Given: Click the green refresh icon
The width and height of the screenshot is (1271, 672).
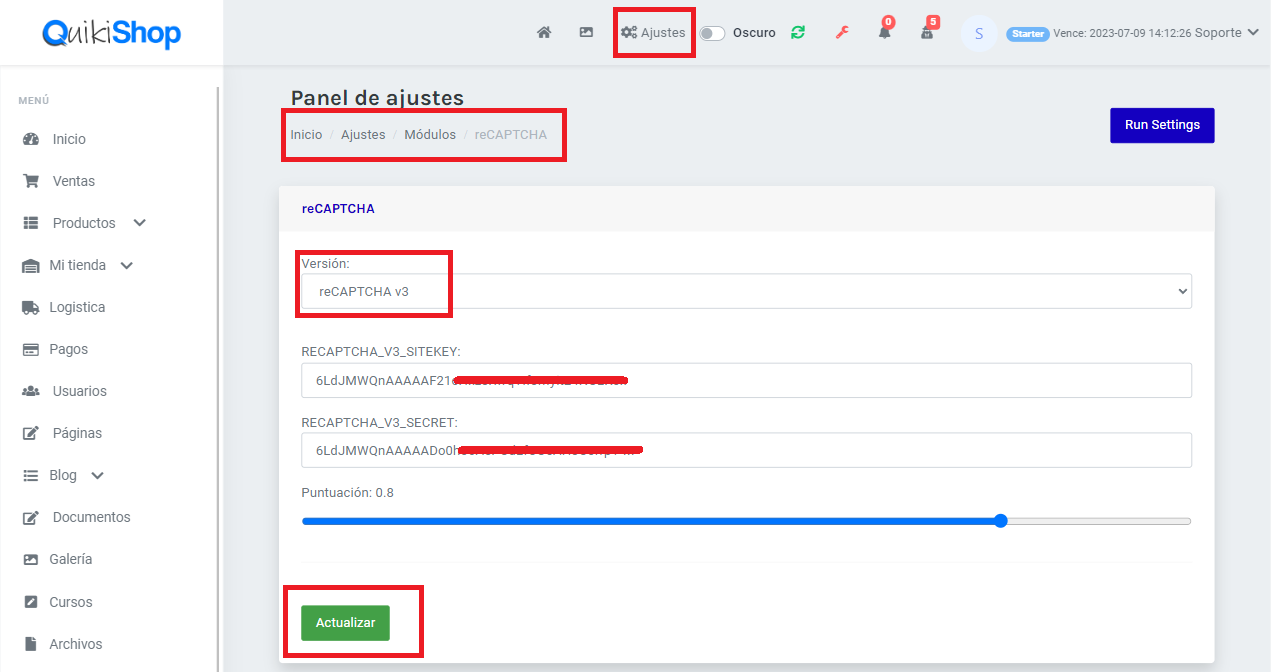Looking at the screenshot, I should (797, 32).
